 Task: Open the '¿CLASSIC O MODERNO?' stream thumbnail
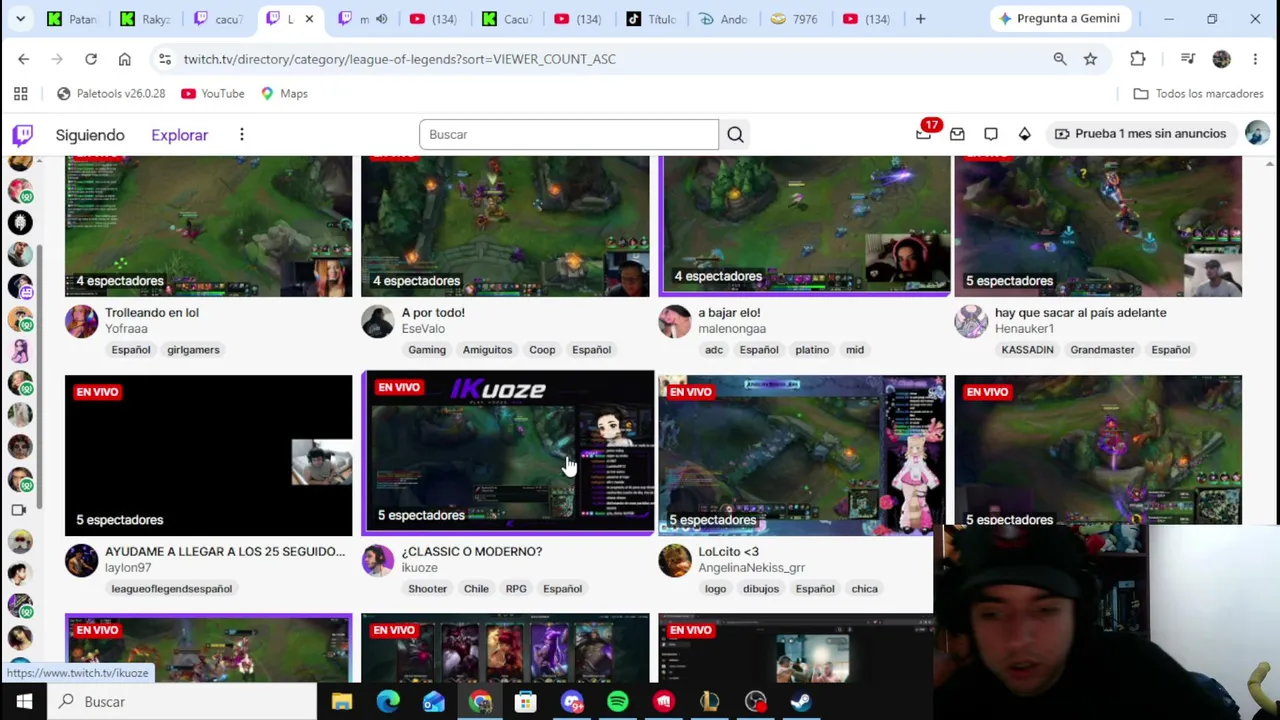click(x=508, y=451)
